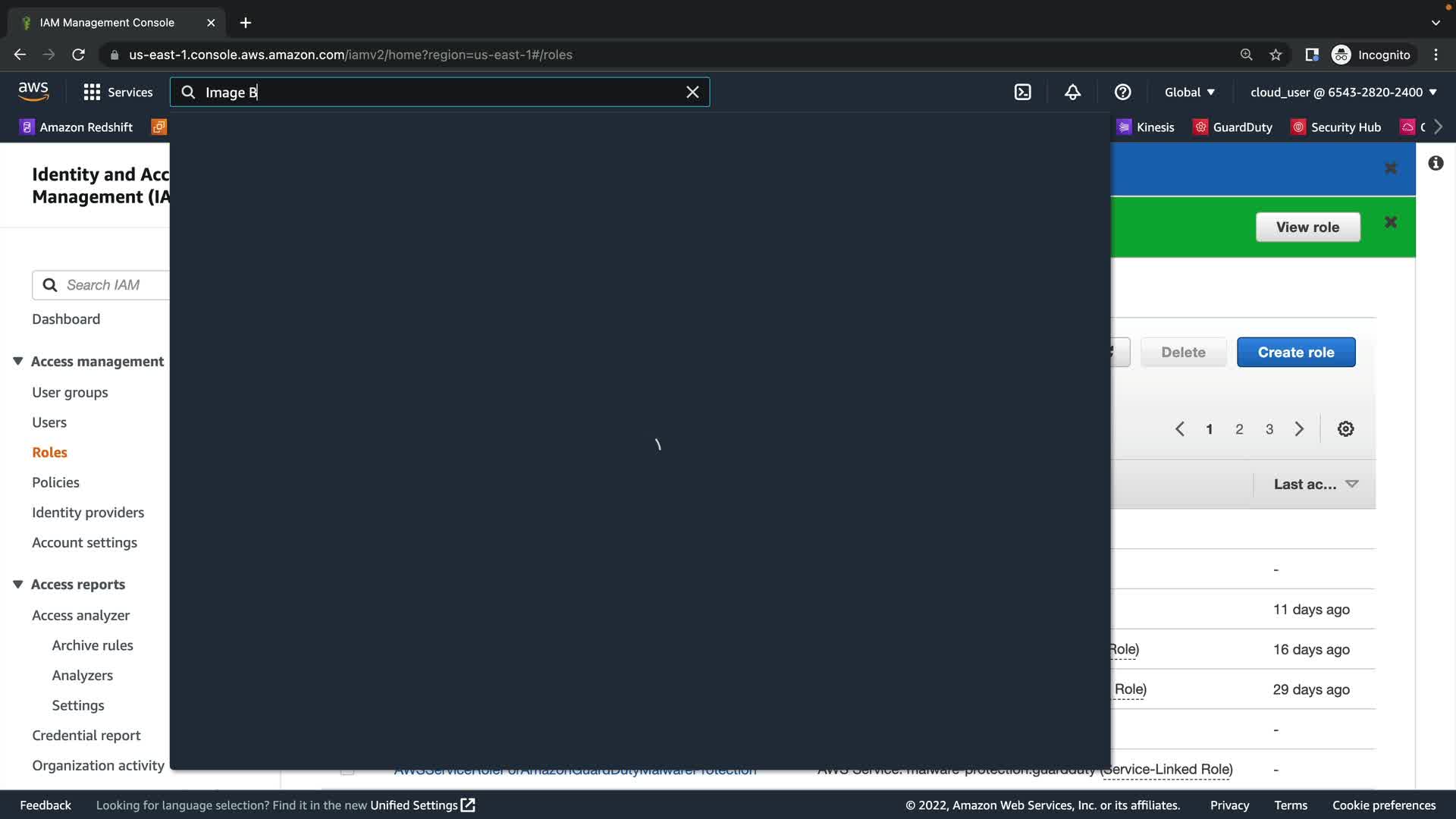Open the GuardDuty bookmark shortcut

point(1232,127)
